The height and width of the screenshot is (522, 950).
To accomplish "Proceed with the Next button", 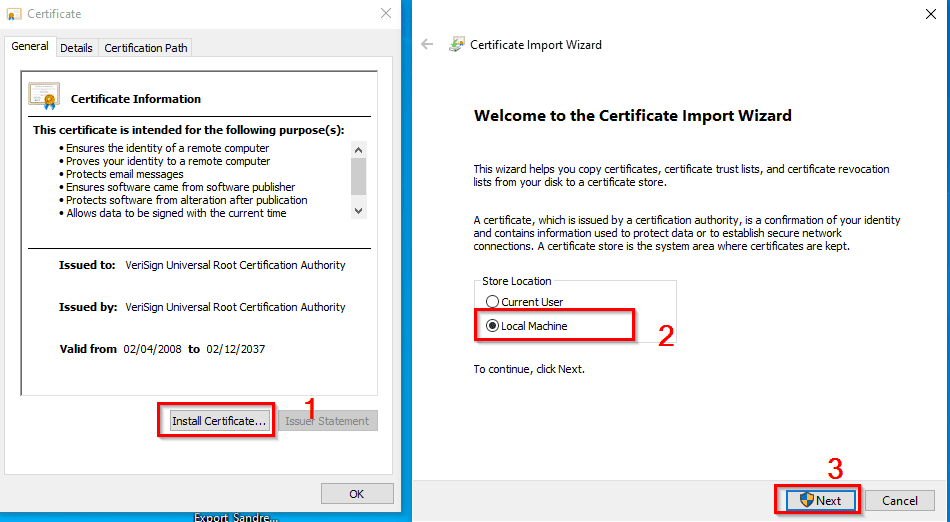I will [817, 500].
